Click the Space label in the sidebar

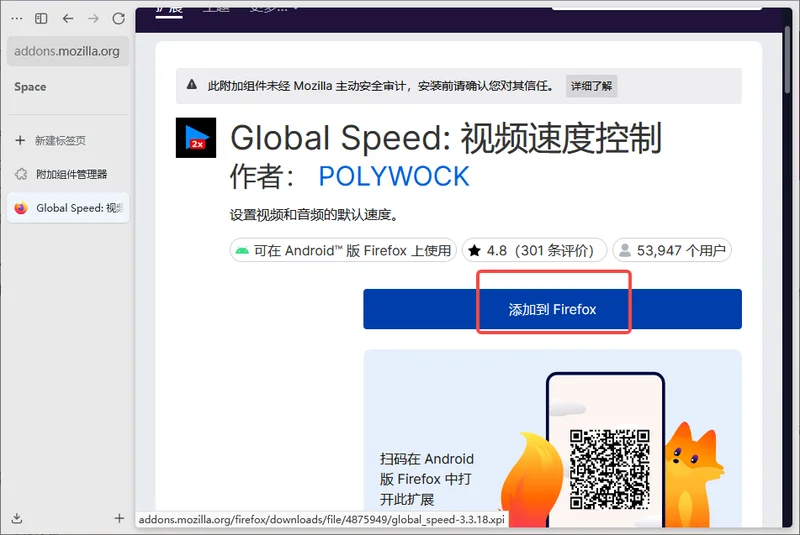(x=30, y=87)
